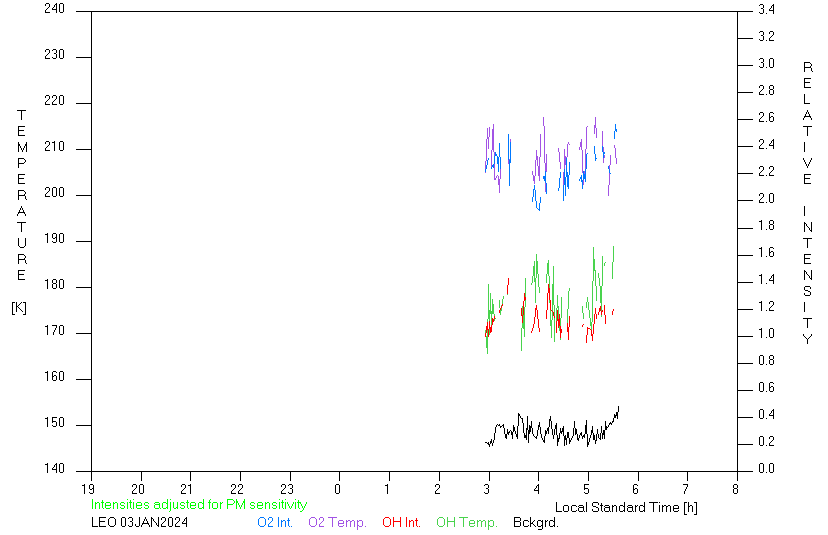
Task: Click the hour 3 time axis label
Action: tap(487, 489)
